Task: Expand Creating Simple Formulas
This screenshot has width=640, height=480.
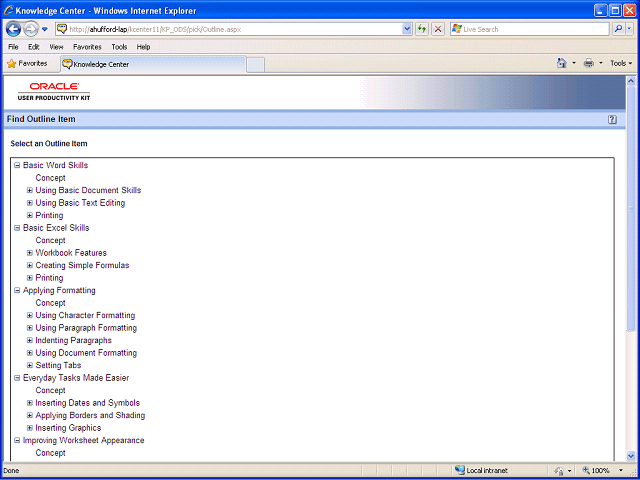Action: [29, 265]
